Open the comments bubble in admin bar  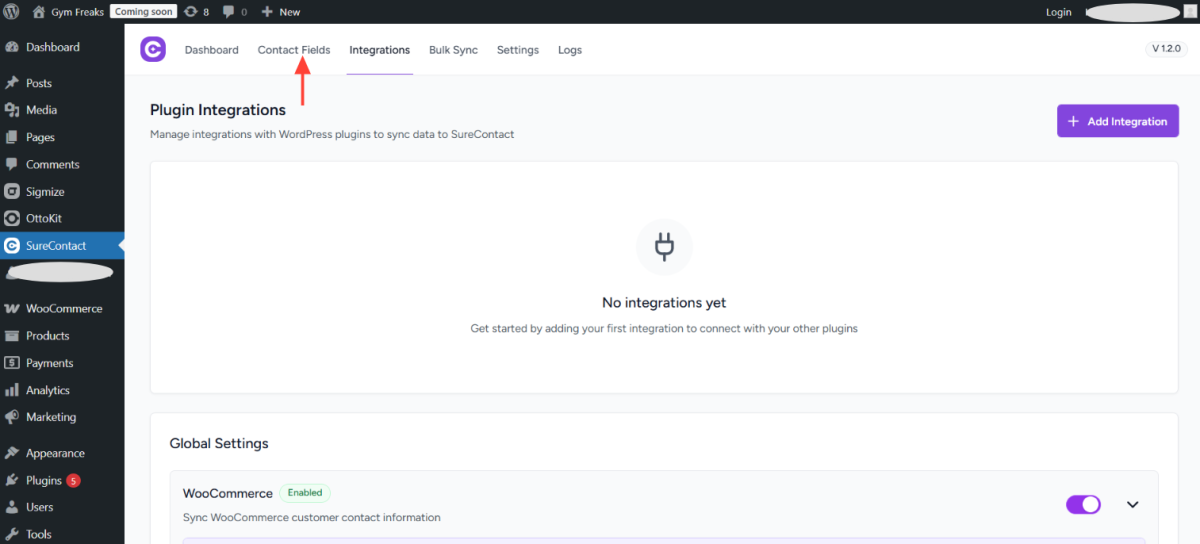pos(235,12)
